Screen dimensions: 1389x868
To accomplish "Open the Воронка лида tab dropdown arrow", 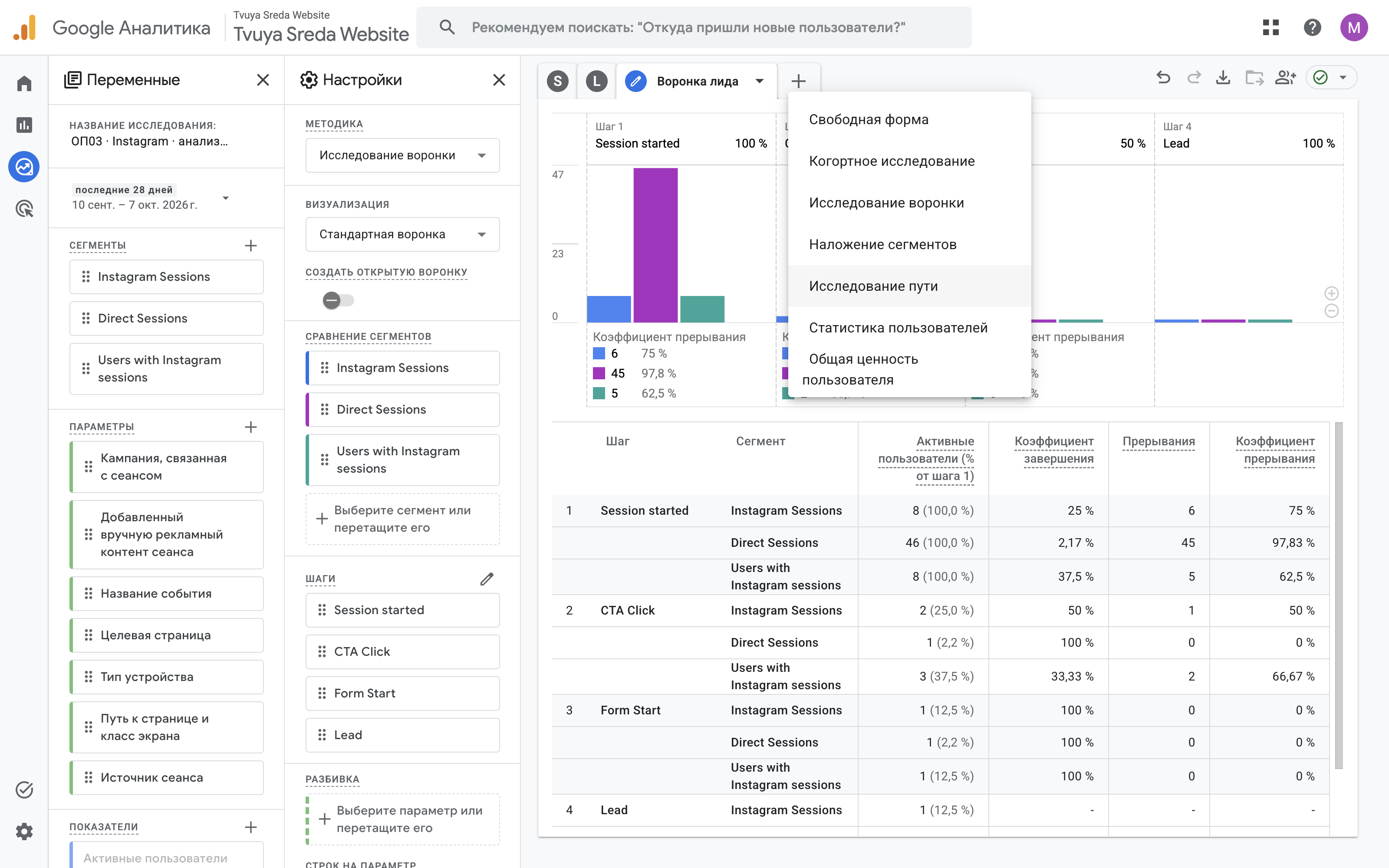I will [760, 81].
